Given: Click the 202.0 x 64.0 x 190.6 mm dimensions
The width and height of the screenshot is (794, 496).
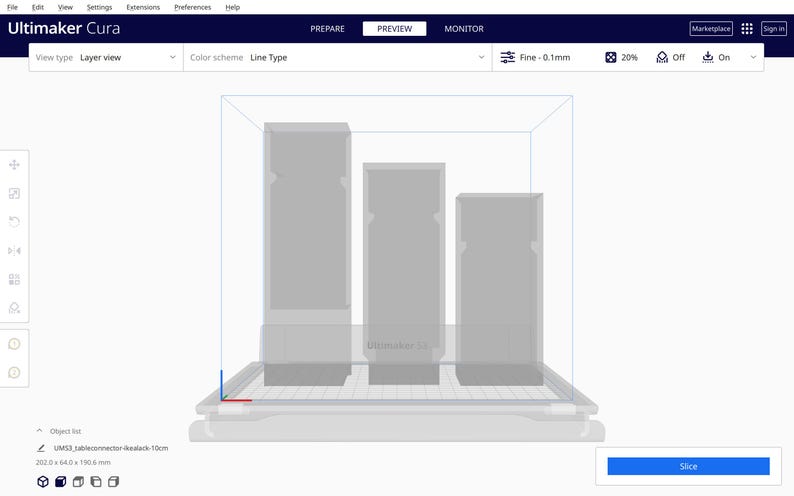Looking at the screenshot, I should point(73,462).
